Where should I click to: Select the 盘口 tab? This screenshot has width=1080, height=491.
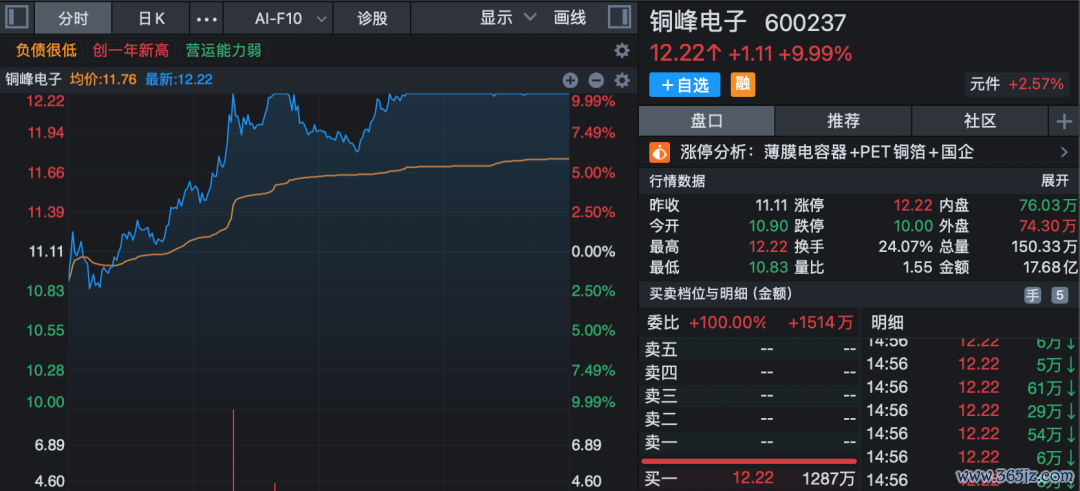click(707, 122)
